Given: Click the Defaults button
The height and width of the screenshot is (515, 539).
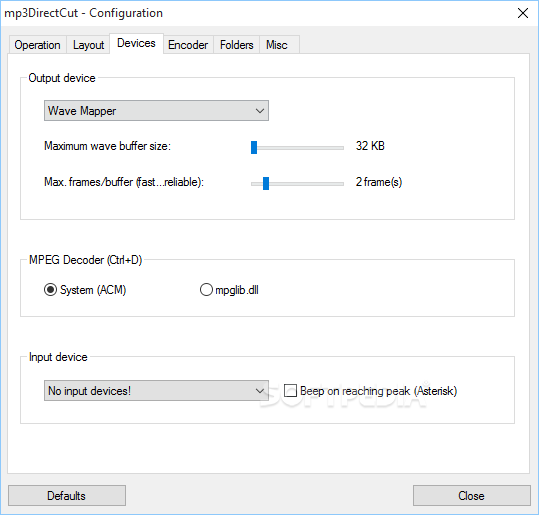Looking at the screenshot, I should pos(67,496).
